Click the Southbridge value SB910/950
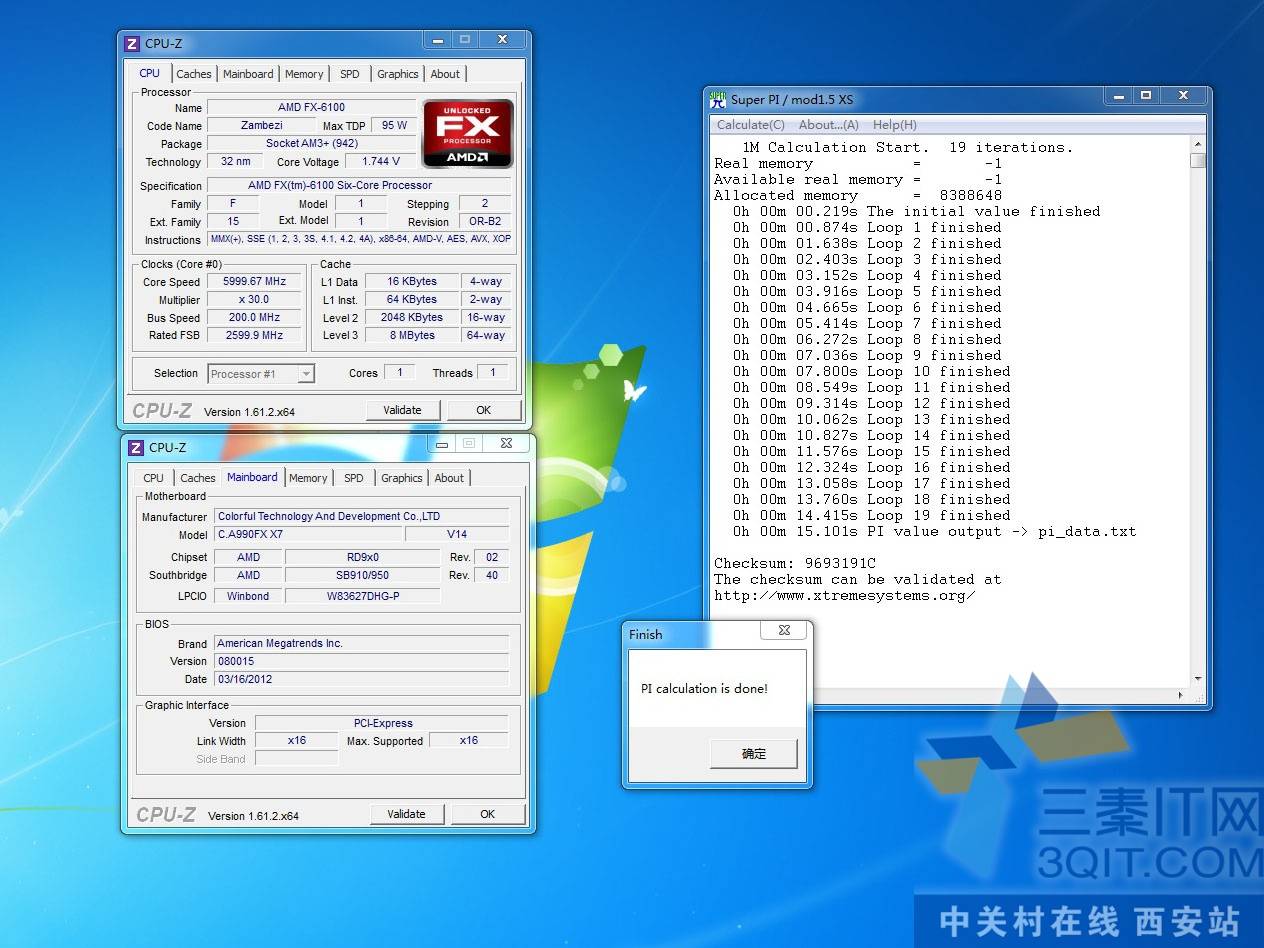1264x948 pixels. click(362, 575)
